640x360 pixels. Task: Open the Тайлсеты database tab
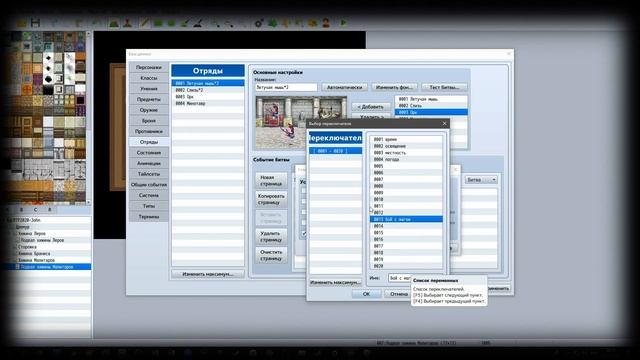(x=149, y=174)
